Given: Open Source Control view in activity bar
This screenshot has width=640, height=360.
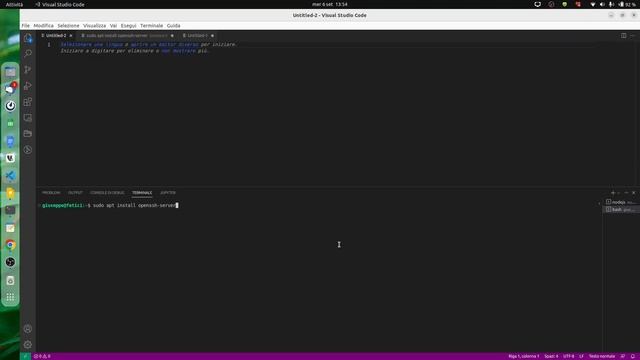Looking at the screenshot, I should coord(28,70).
